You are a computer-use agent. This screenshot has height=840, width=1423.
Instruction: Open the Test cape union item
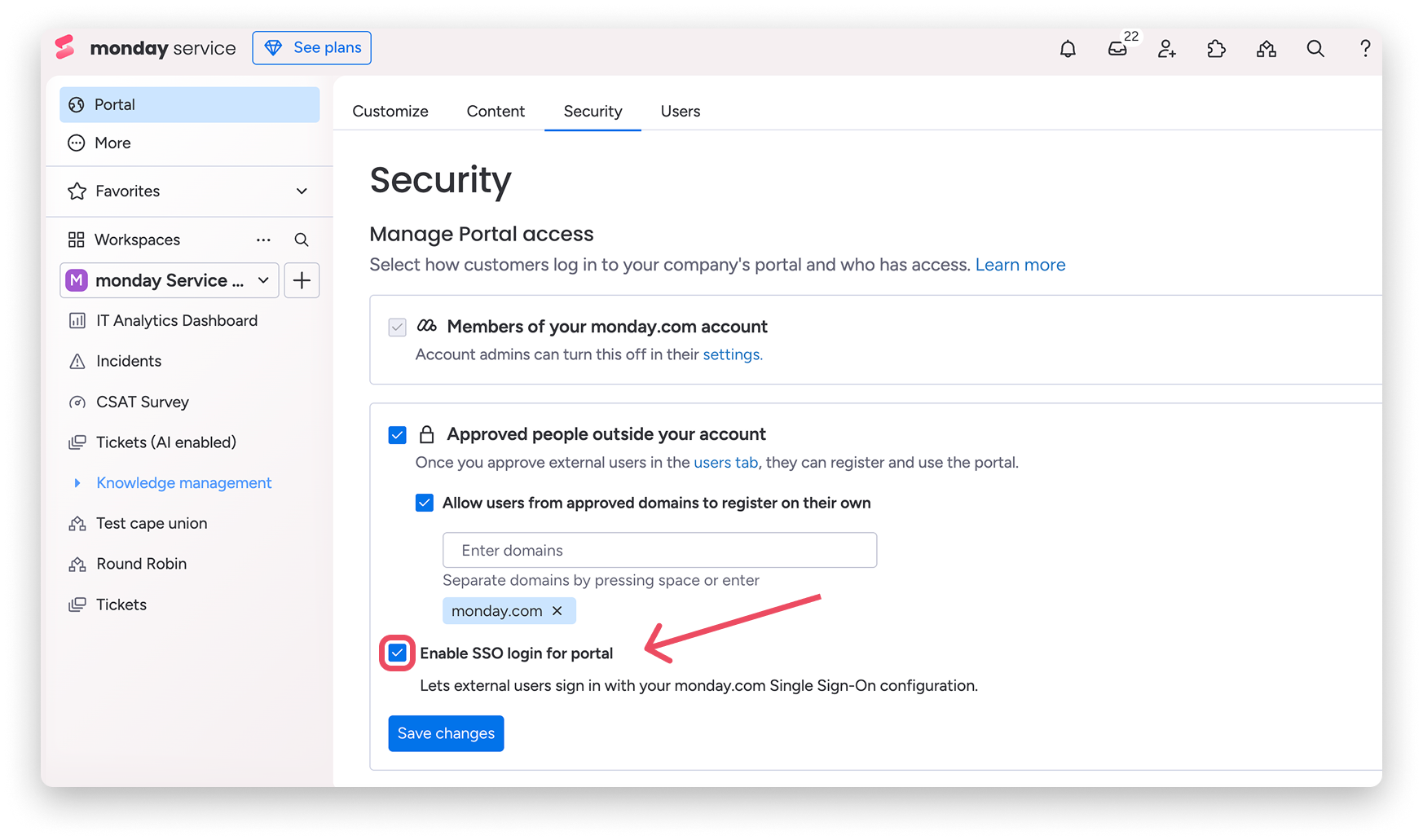tap(152, 524)
